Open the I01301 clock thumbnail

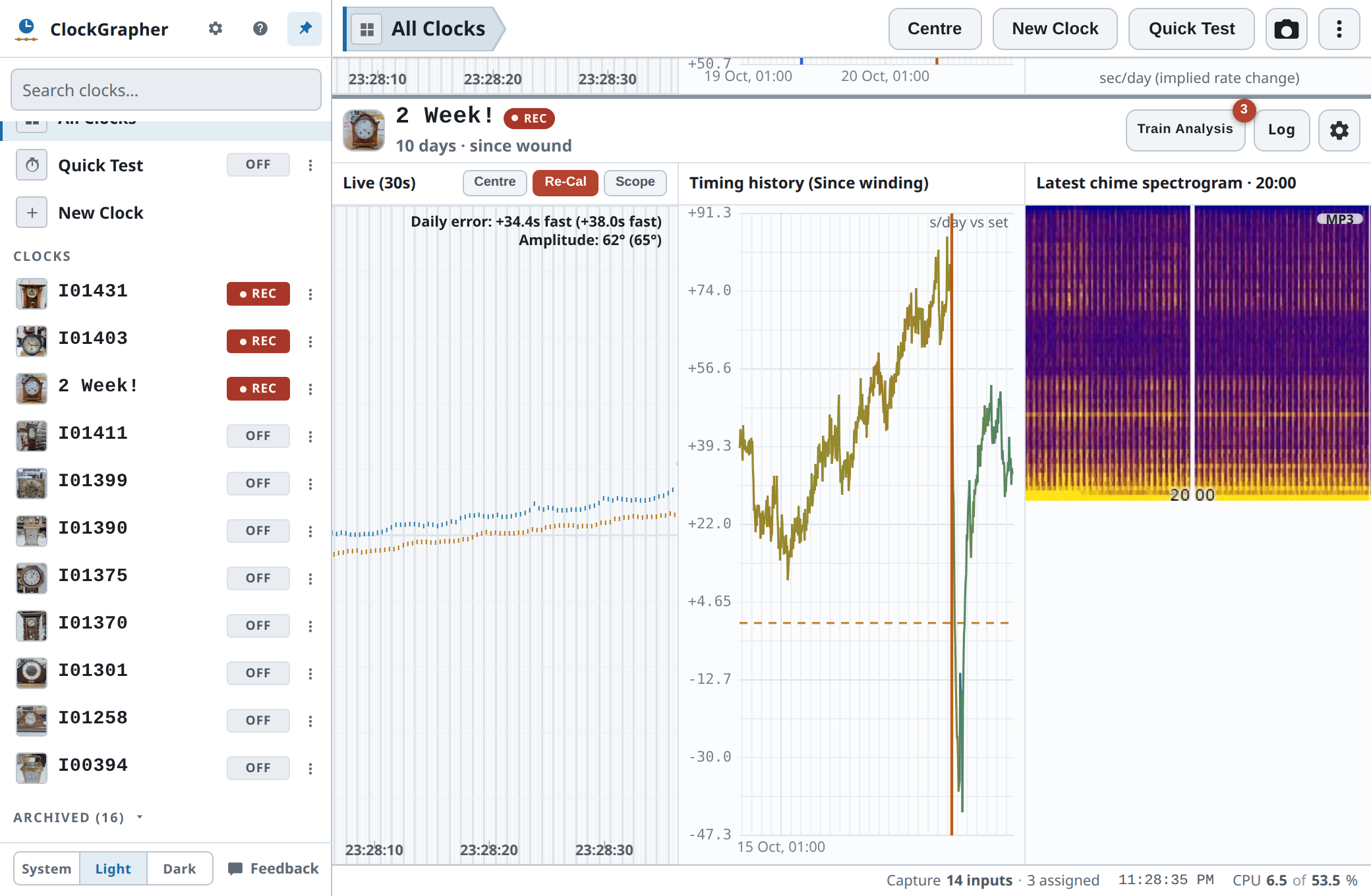32,673
